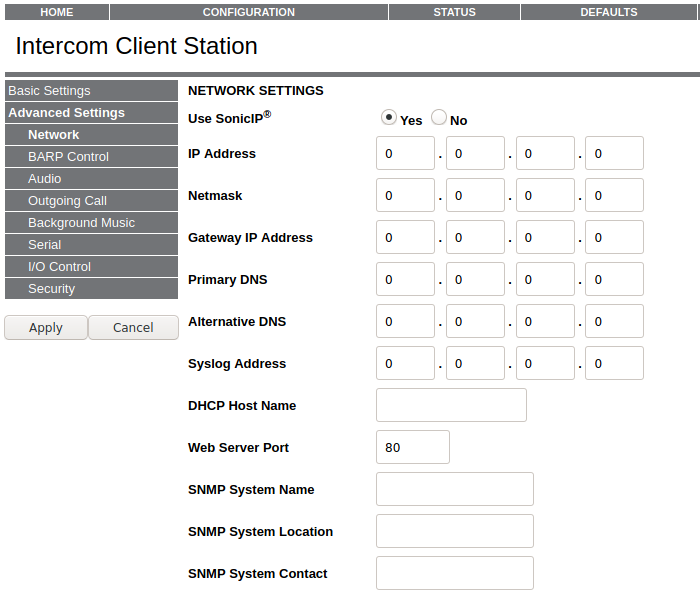Viewport: 700px width, 604px height.
Task: Go to the DEFAULTS tab
Action: [x=608, y=12]
